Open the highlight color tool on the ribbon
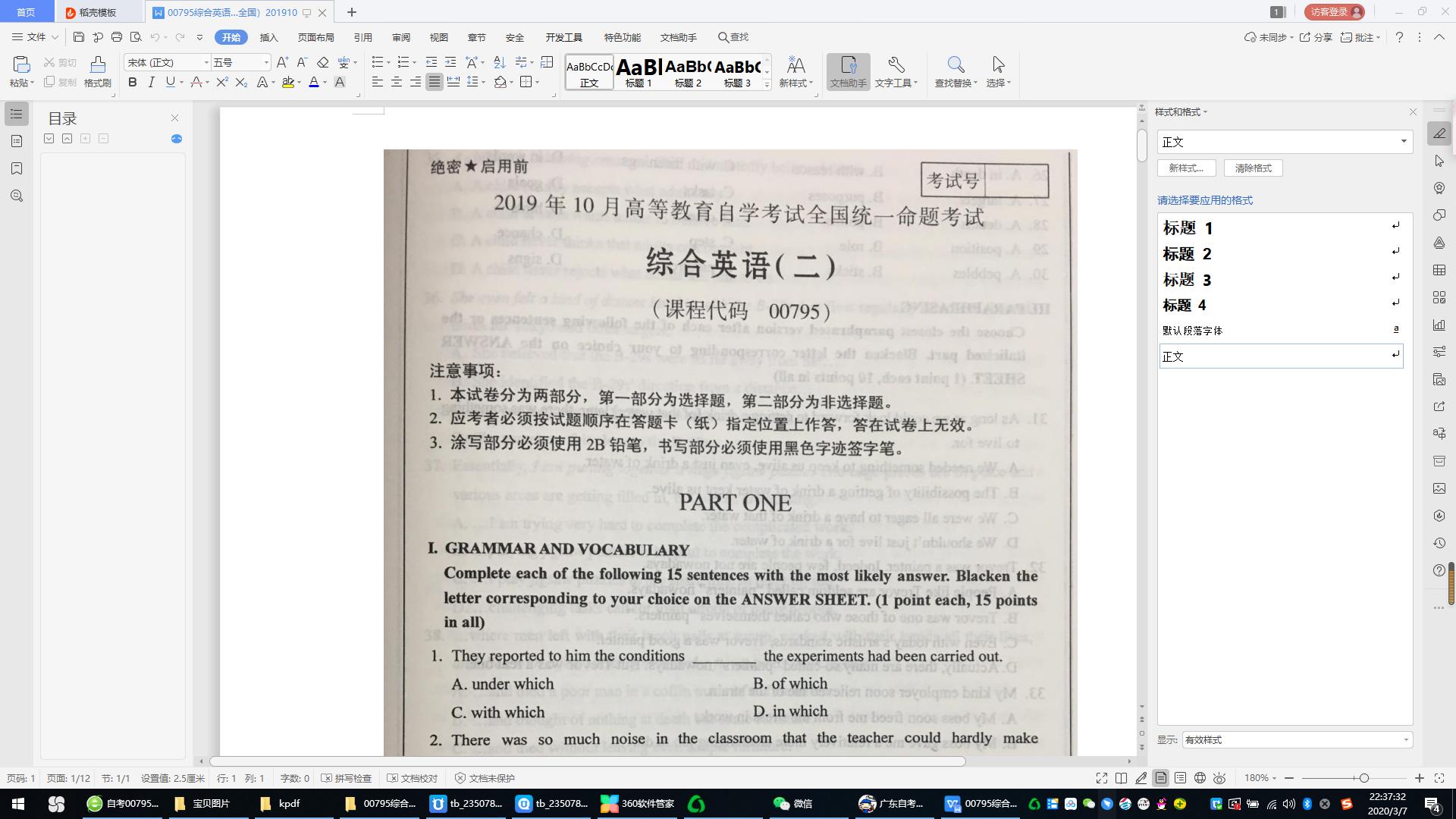 pos(290,82)
